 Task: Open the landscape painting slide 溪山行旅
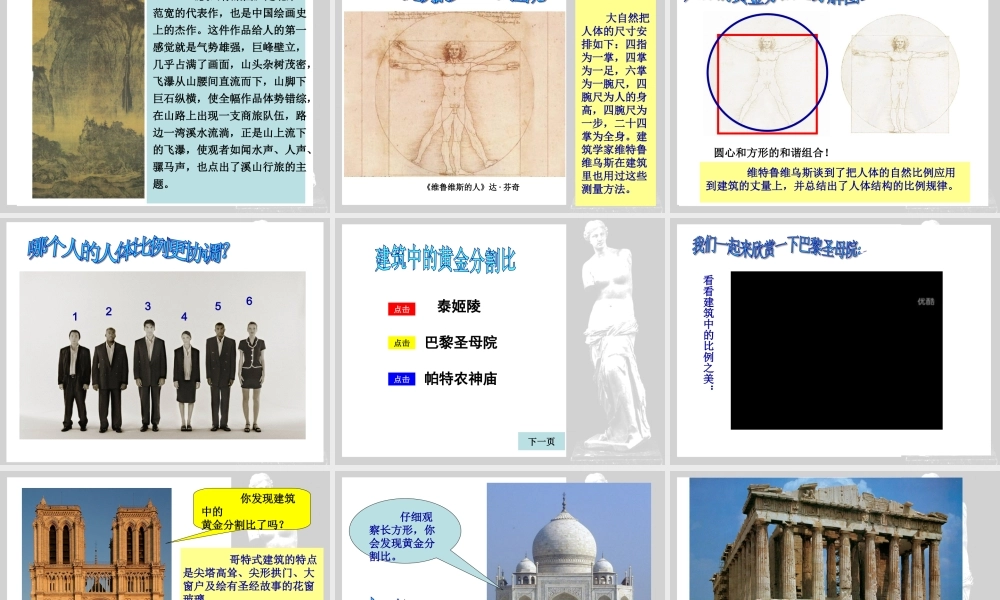(x=89, y=99)
